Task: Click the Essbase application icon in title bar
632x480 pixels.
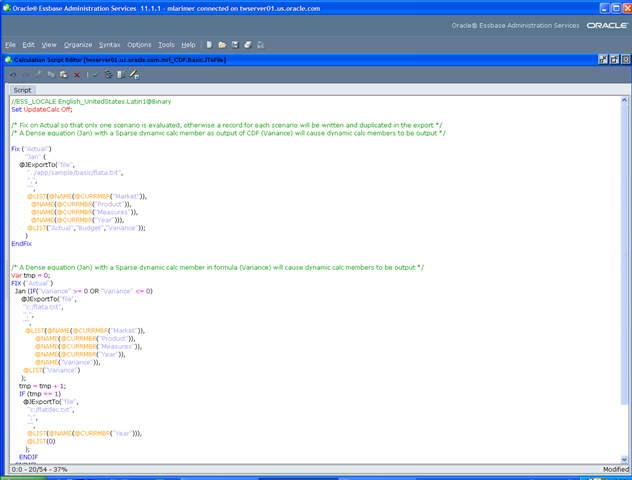Action: pos(6,8)
